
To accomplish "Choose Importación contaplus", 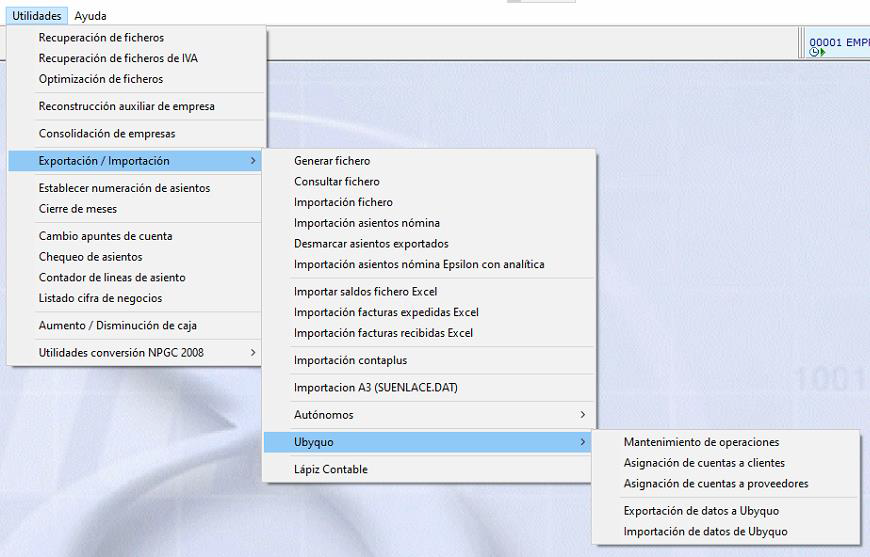I will [428, 360].
